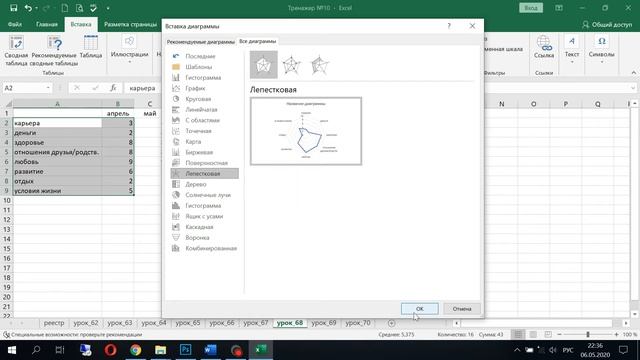Switch to Normal view icon

click(x=518, y=334)
